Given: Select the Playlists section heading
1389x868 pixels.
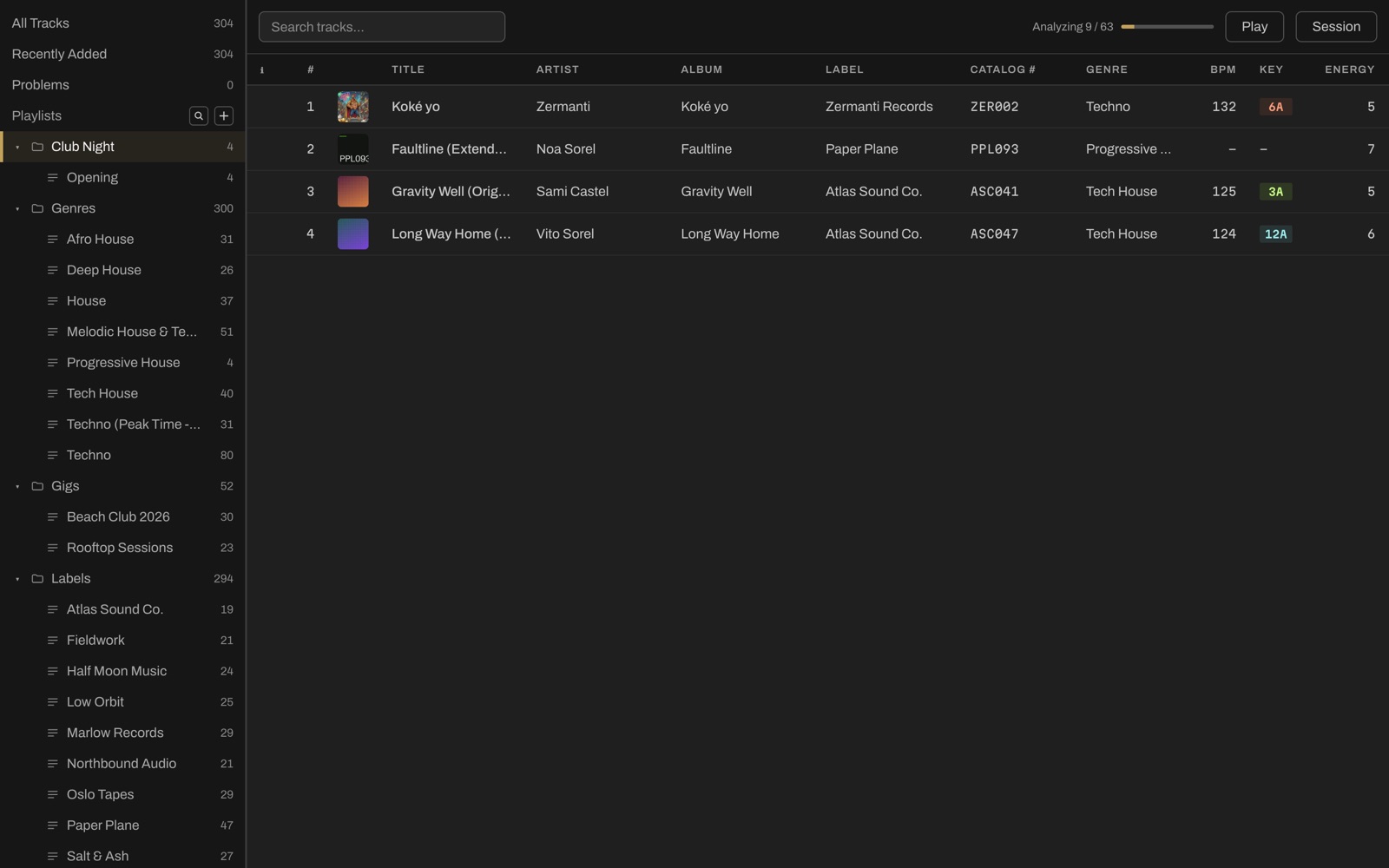Looking at the screenshot, I should 36,115.
